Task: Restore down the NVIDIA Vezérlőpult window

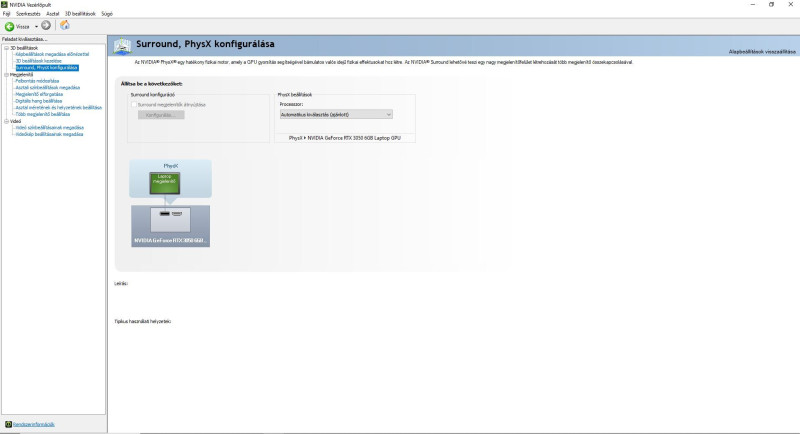Action: pos(771,5)
